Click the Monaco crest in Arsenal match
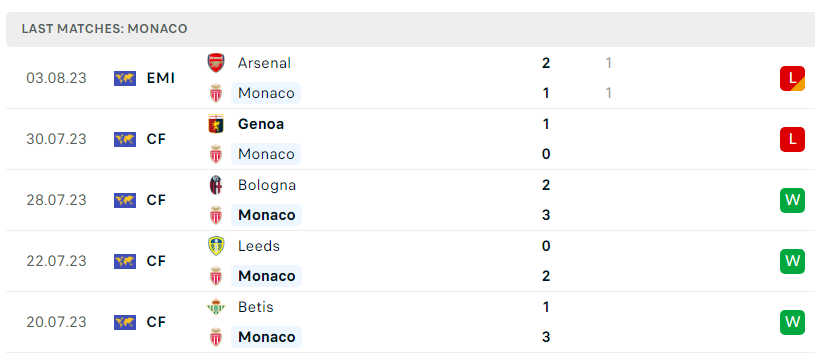Image resolution: width=815 pixels, height=362 pixels. coord(216,93)
